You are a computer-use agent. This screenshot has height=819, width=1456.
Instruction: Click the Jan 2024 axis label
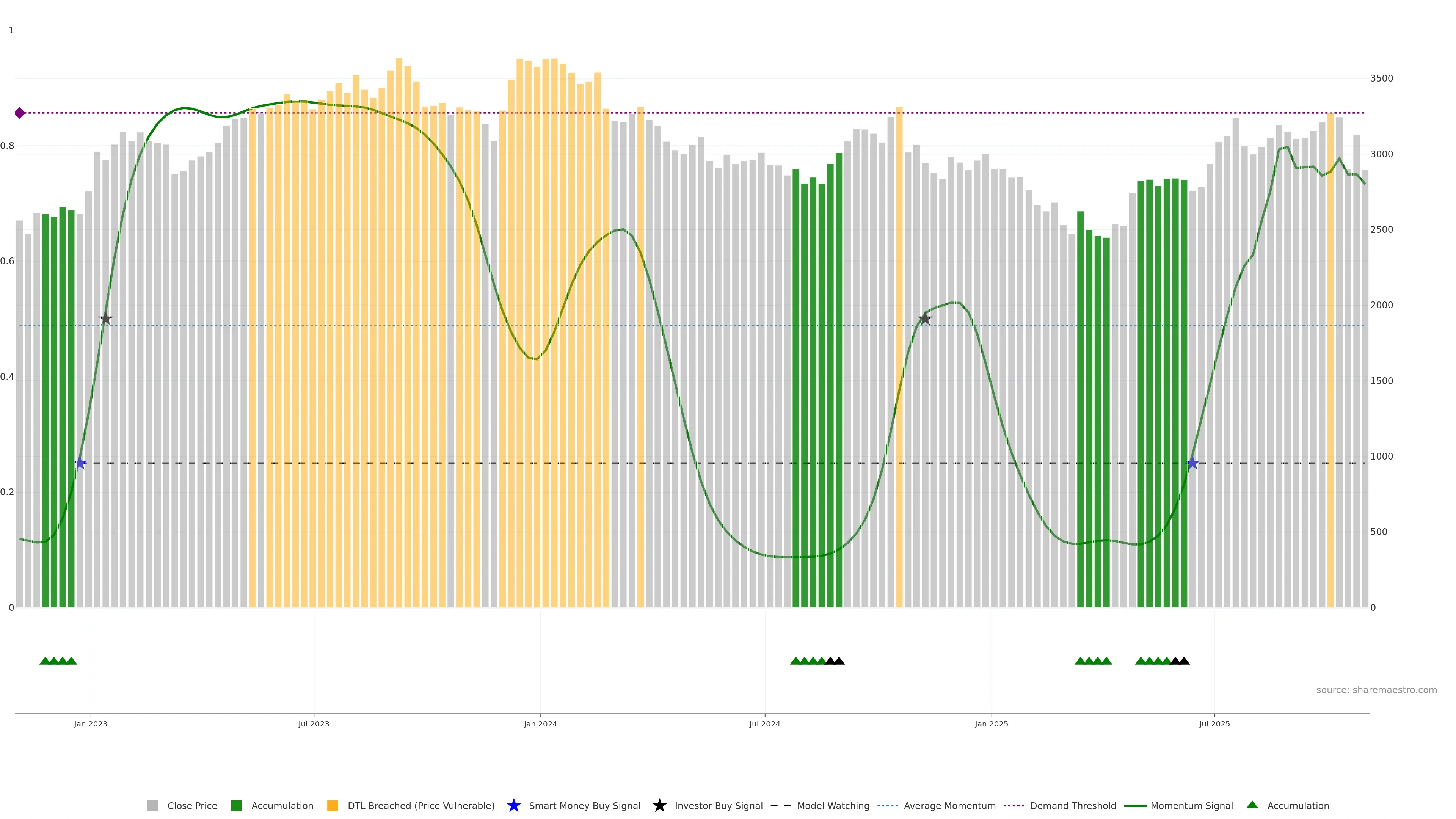(x=540, y=724)
